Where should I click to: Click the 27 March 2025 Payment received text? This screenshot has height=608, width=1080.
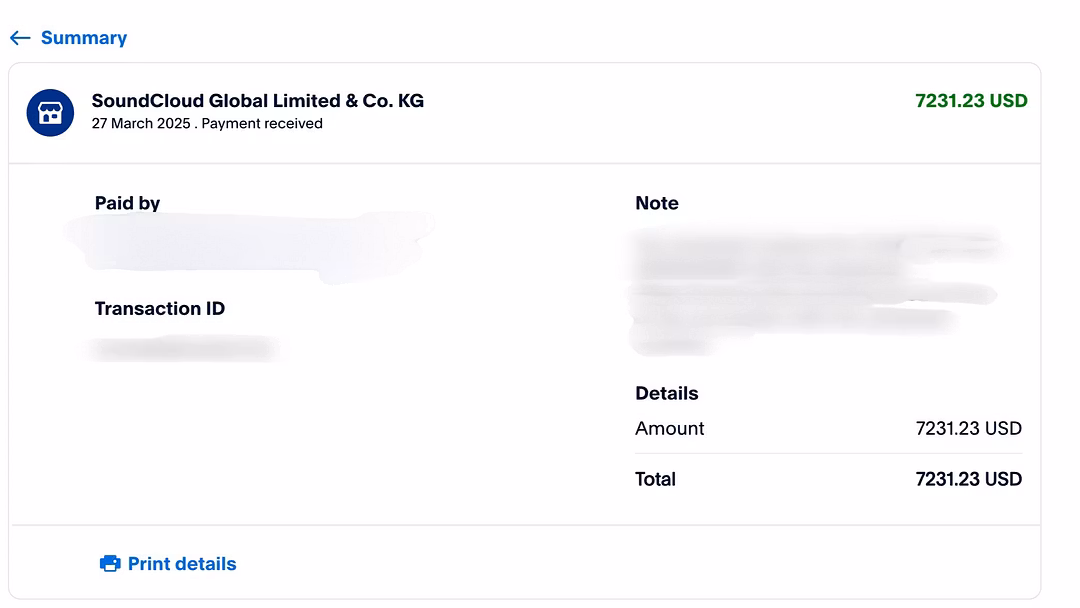(x=207, y=123)
